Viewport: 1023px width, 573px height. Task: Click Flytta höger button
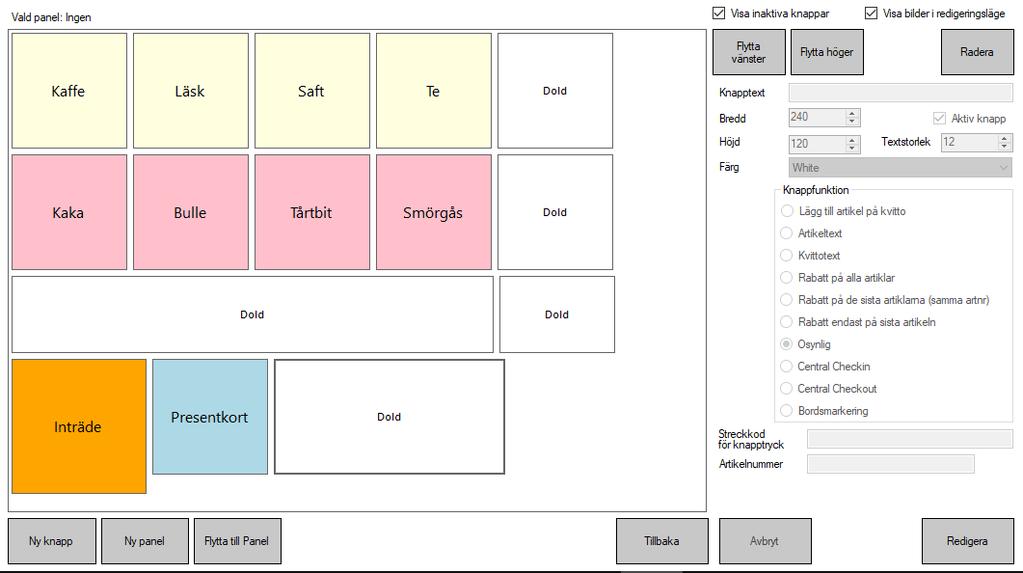pyautogui.click(x=827, y=52)
